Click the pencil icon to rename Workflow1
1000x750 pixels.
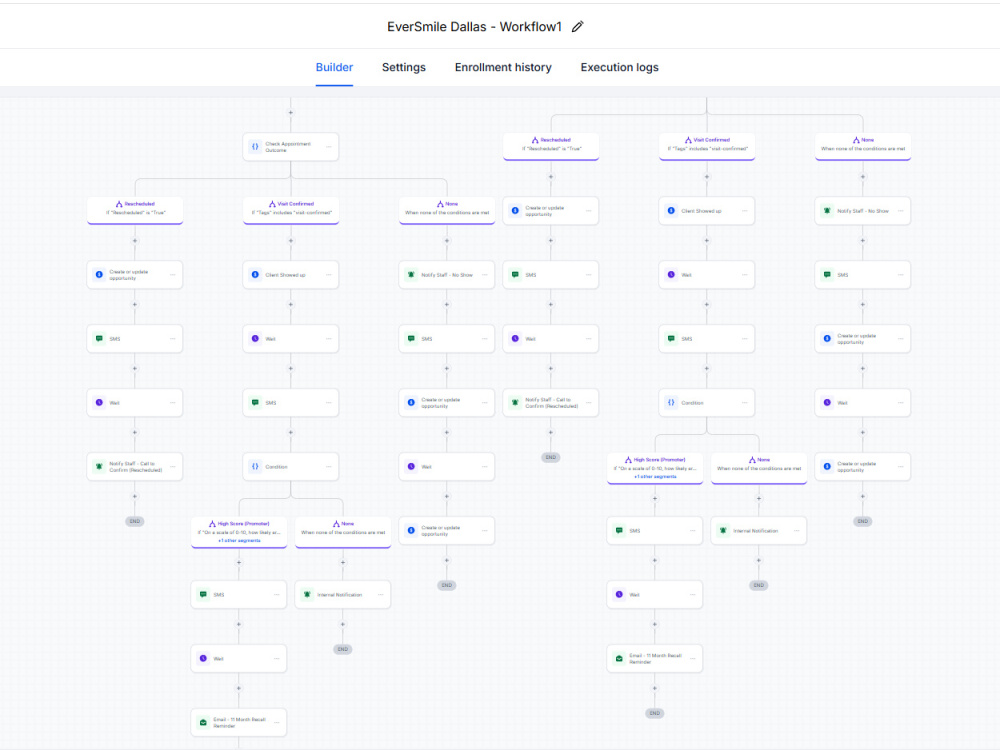coord(577,27)
